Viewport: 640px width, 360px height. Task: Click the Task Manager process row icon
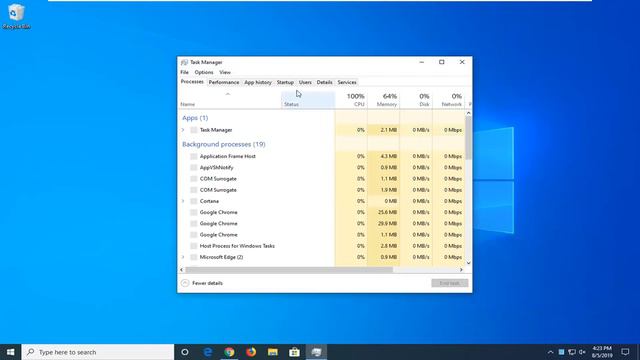[194, 130]
